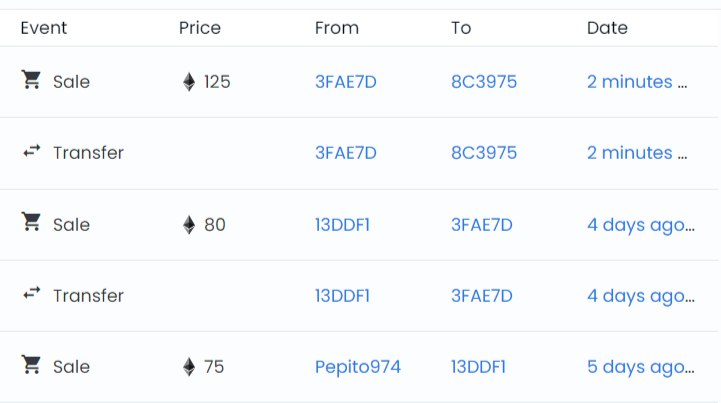Open the 13DDF1 recipient link in the 75 sale
This screenshot has height=403, width=721.
pyautogui.click(x=478, y=367)
